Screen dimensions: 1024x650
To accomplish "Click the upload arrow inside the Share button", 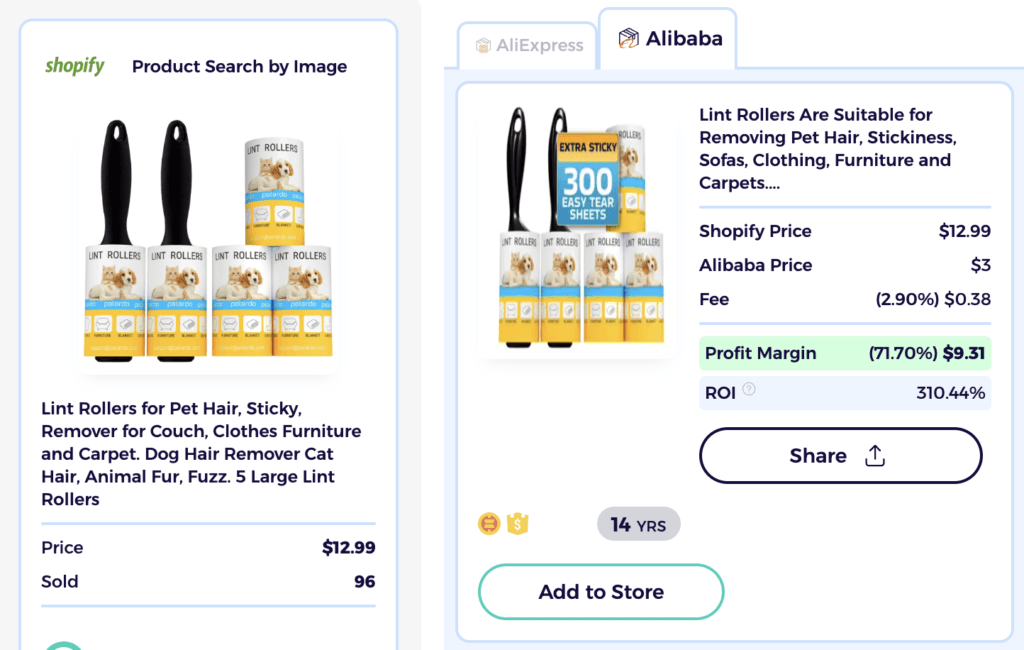I will click(875, 455).
